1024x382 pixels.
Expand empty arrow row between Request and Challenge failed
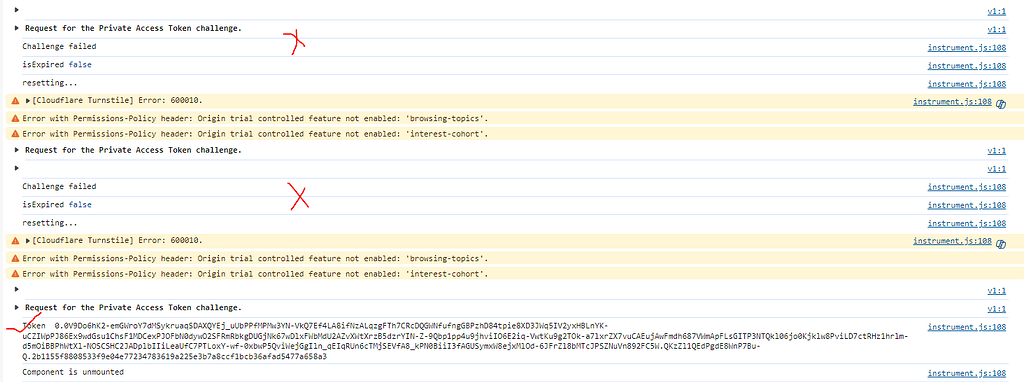point(16,168)
